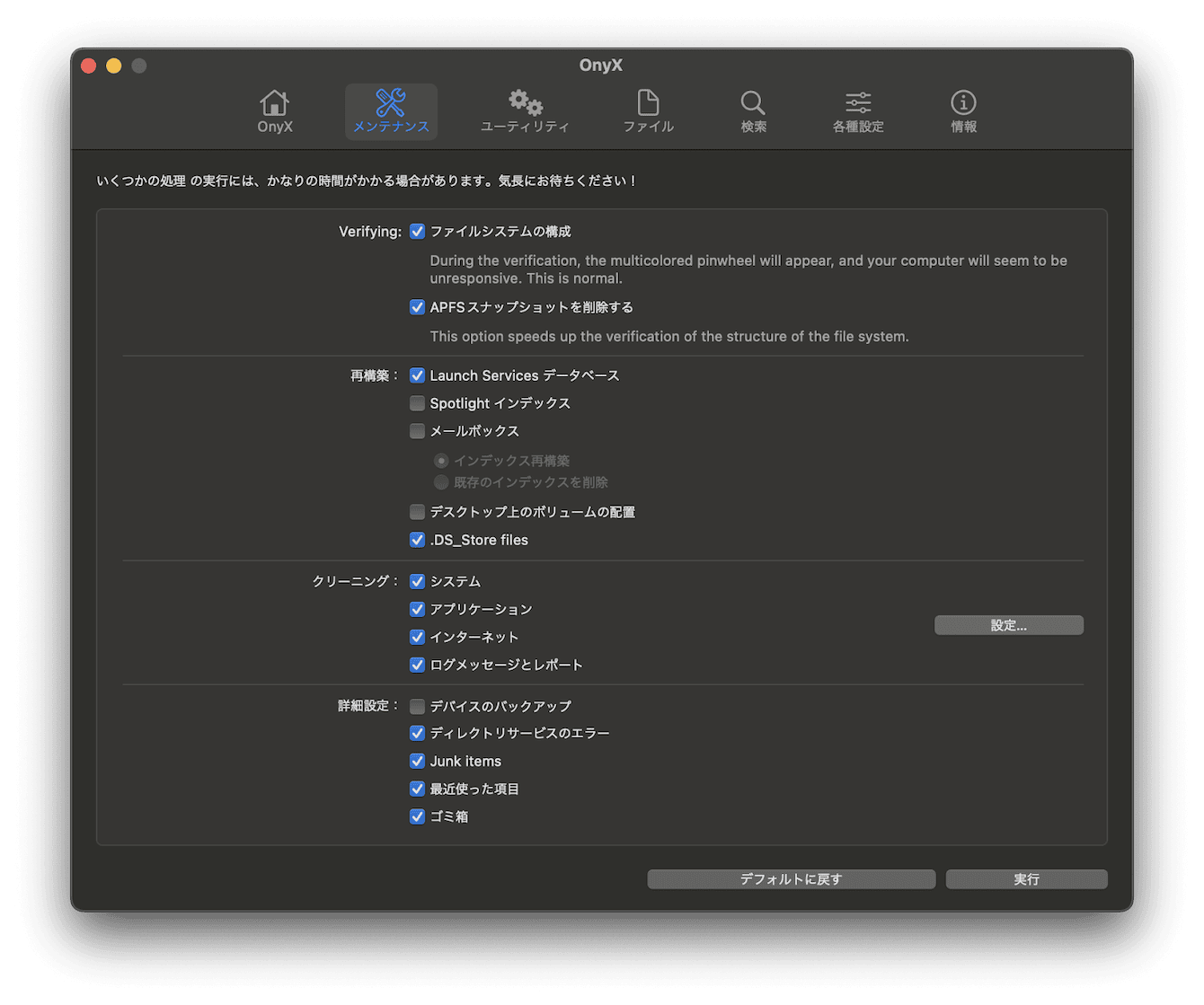Minimize the OnyX window with yellow button
The width and height of the screenshot is (1204, 1005).
click(113, 66)
